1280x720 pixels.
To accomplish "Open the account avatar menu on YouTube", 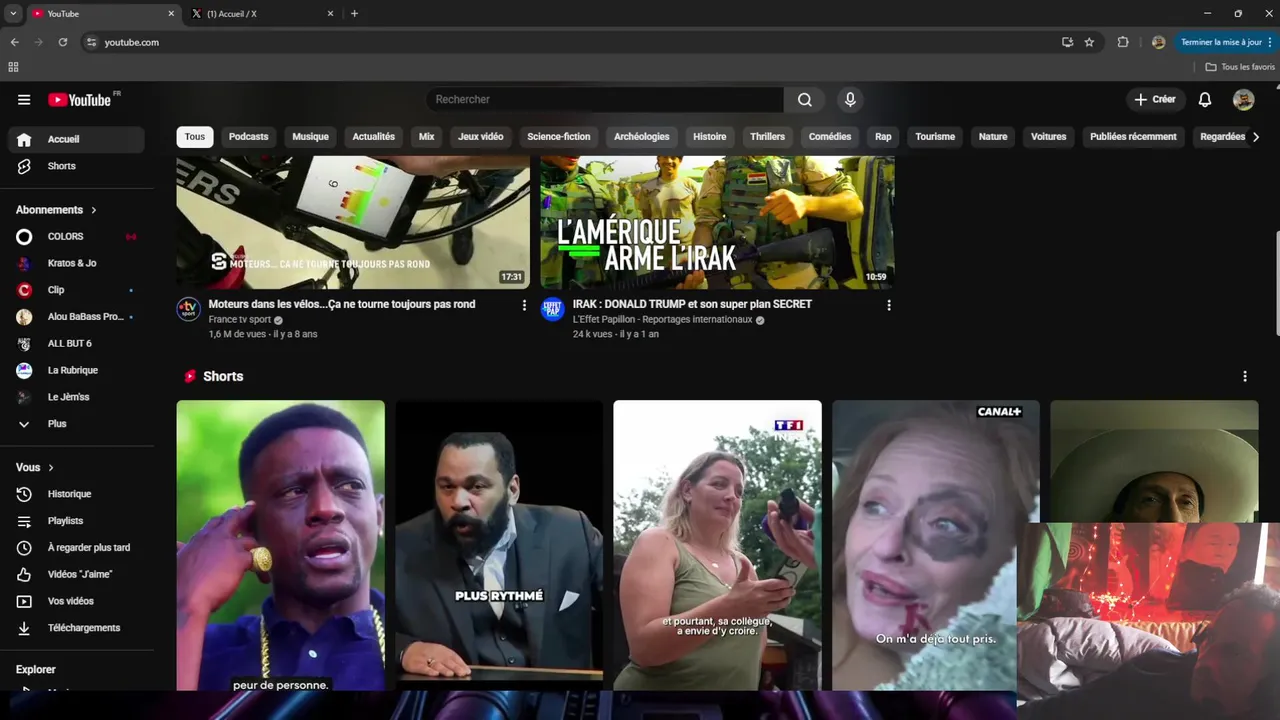I will (x=1243, y=99).
